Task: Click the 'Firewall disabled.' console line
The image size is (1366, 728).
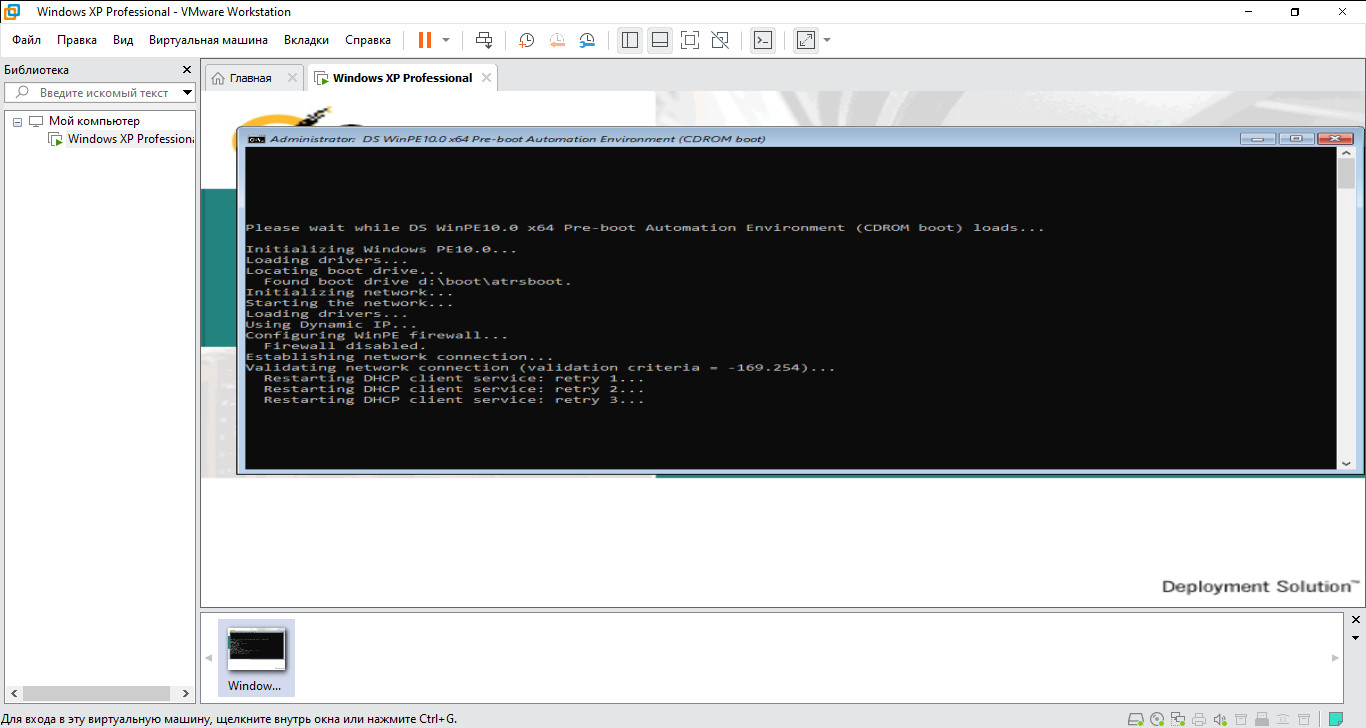Action: tap(345, 346)
